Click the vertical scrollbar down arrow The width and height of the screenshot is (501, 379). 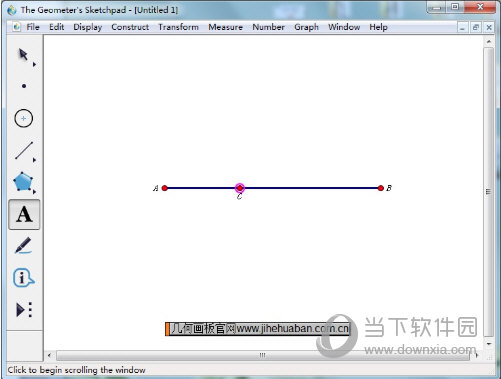pyautogui.click(x=489, y=343)
